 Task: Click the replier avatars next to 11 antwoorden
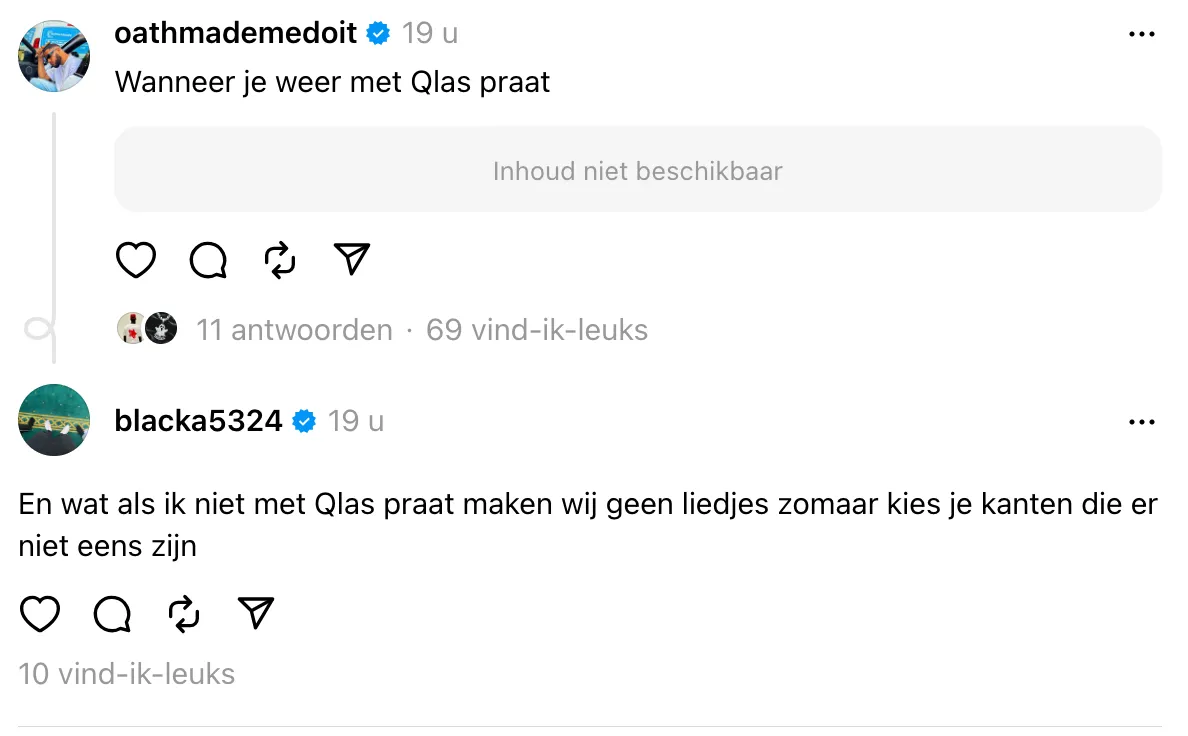[147, 328]
